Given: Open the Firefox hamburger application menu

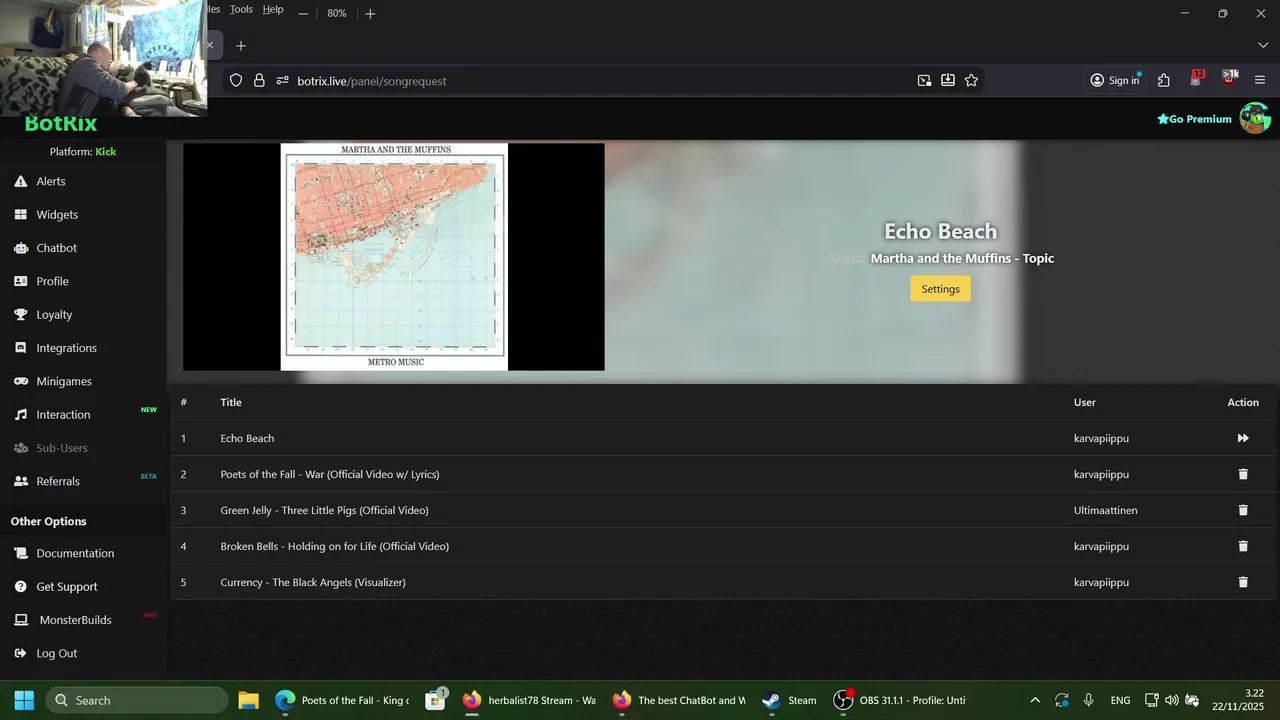Looking at the screenshot, I should tap(1260, 80).
